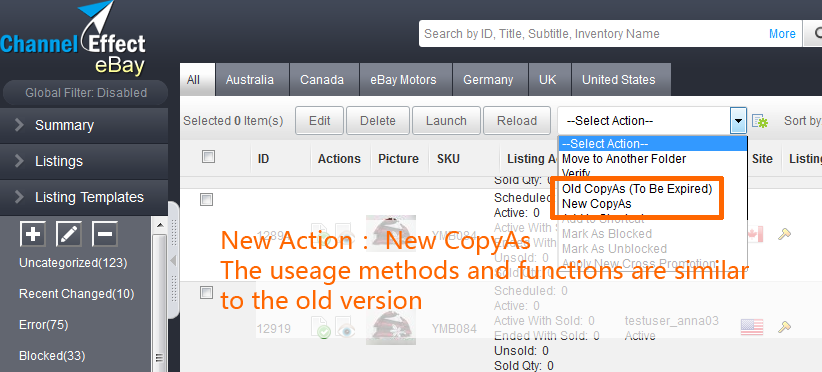822x372 pixels.
Task: Click the gavel icon next to Canada flag
Action: (784, 234)
